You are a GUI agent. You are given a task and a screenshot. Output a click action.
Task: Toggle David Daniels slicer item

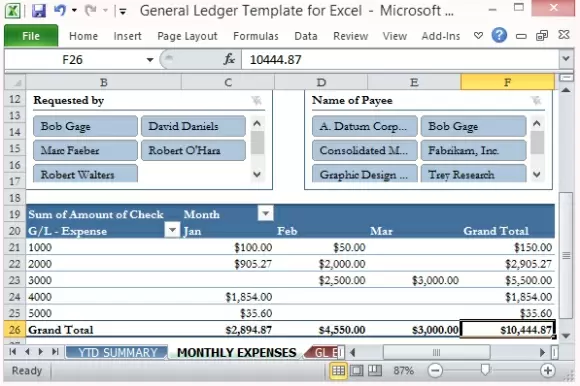coord(193,126)
